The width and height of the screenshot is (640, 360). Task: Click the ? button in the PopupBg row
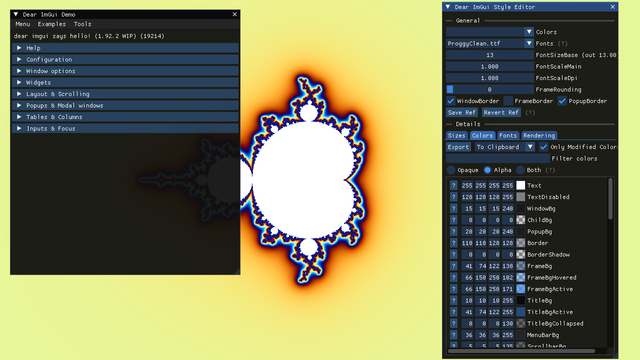453,231
